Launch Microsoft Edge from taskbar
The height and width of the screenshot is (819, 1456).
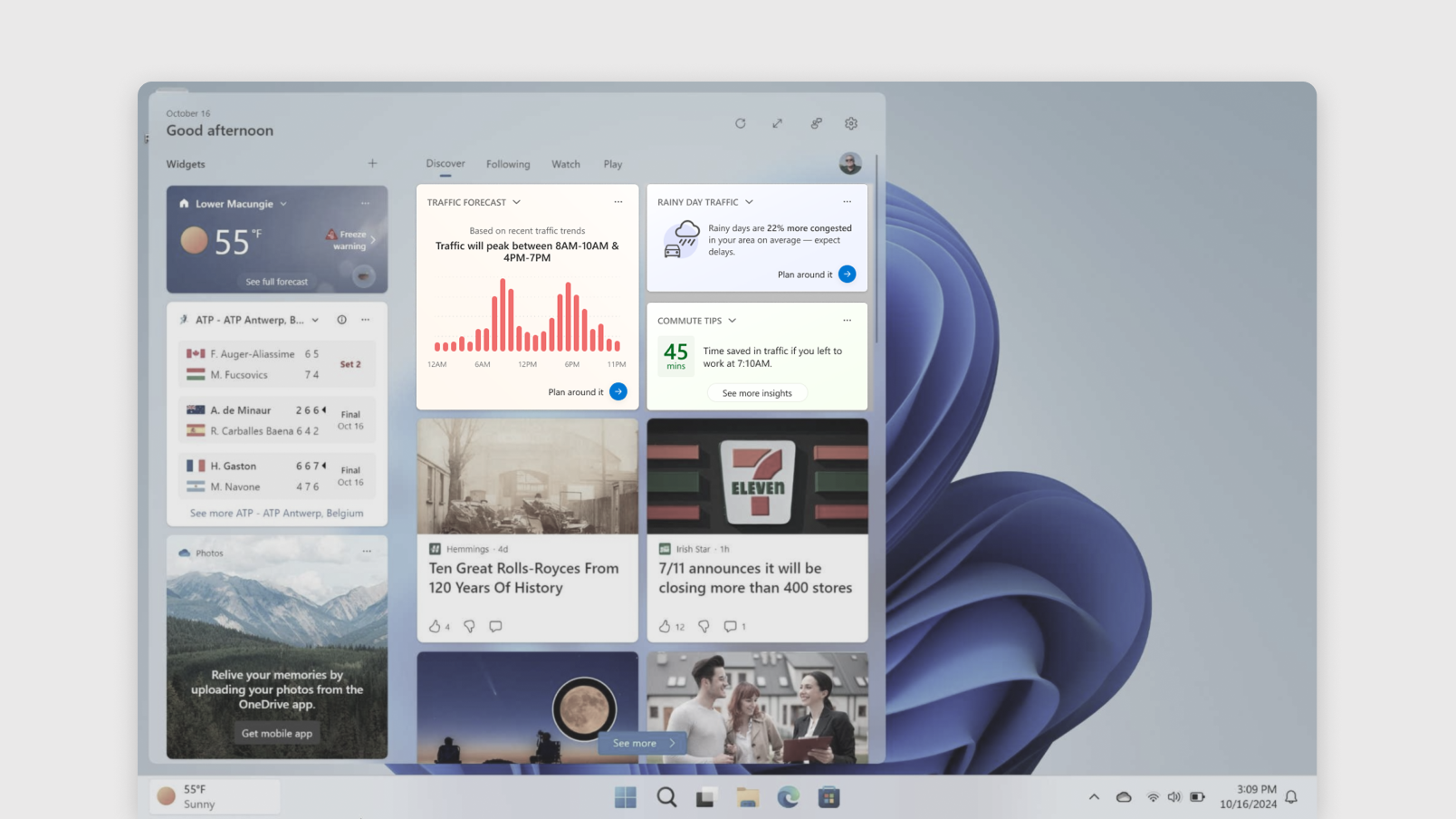click(788, 797)
